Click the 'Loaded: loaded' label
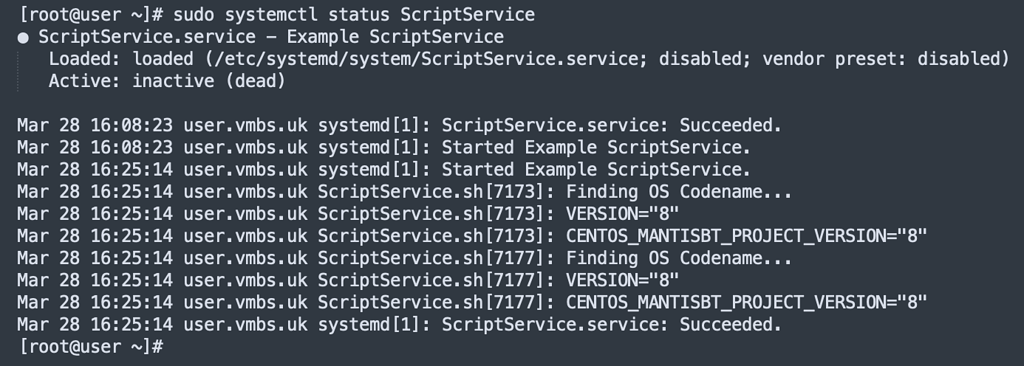Screen dimensions: 1024x366 (121, 59)
